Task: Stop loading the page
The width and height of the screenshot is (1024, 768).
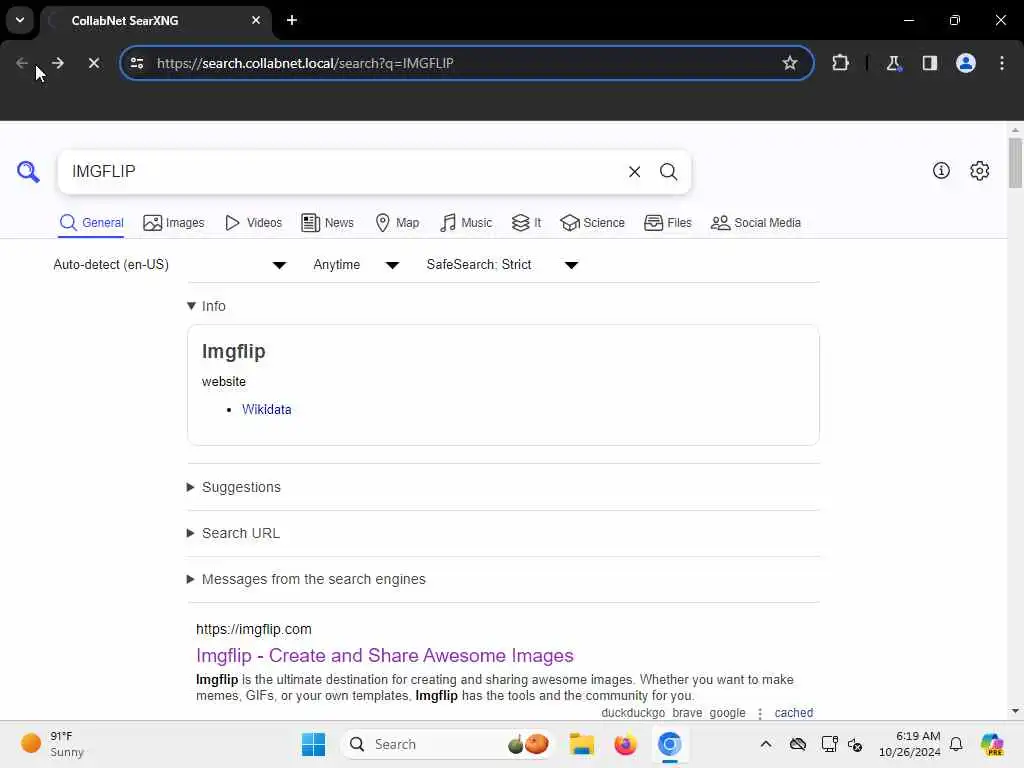Action: click(x=93, y=63)
